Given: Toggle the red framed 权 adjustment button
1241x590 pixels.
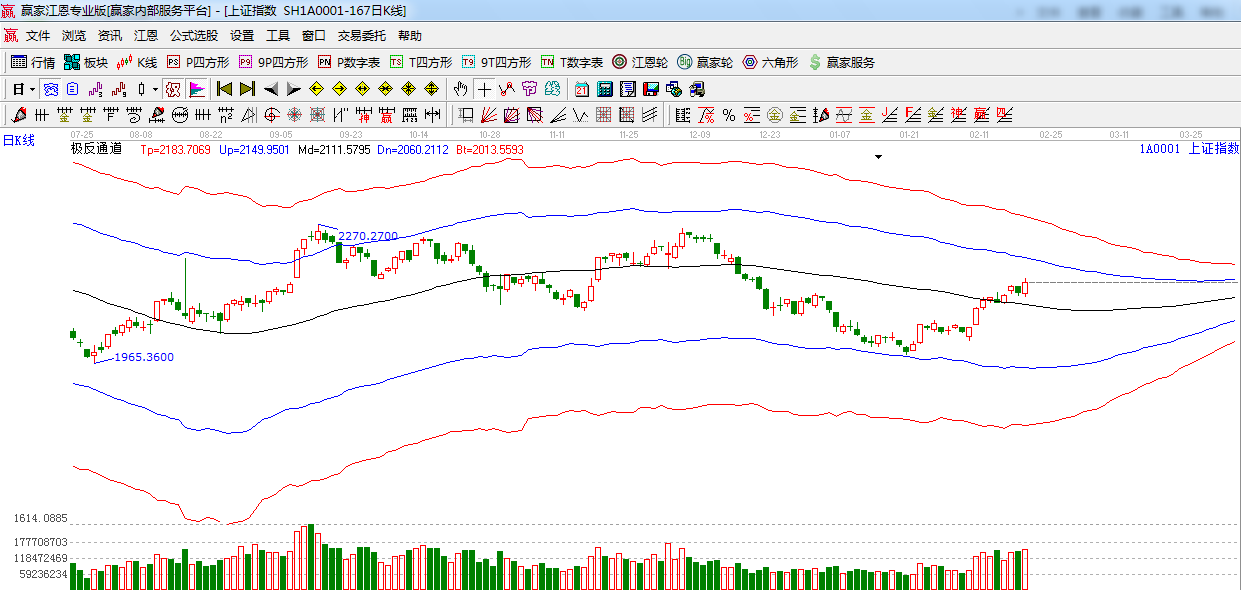Looking at the screenshot, I should [x=173, y=89].
